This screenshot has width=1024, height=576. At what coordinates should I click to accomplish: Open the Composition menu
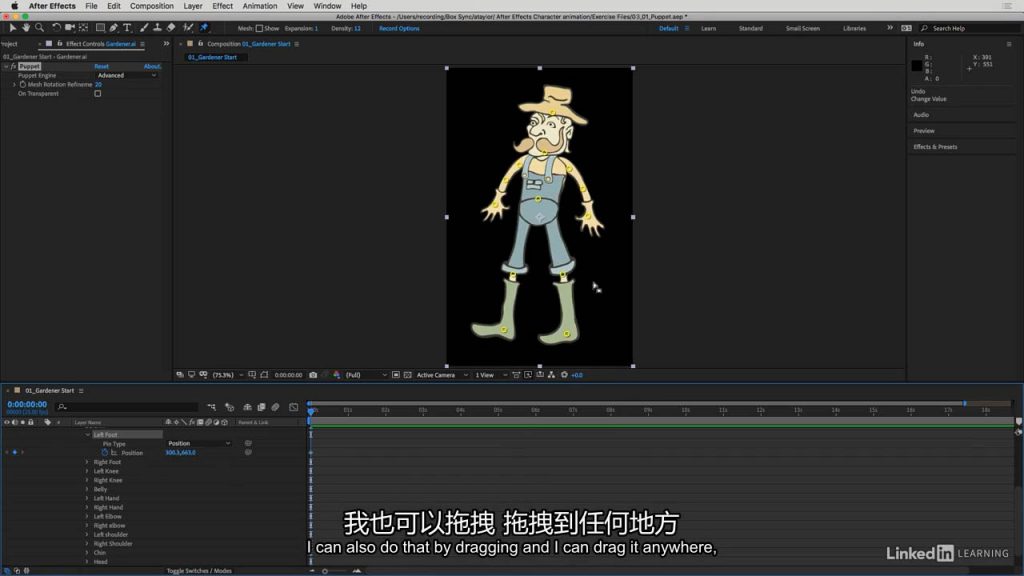tap(152, 6)
